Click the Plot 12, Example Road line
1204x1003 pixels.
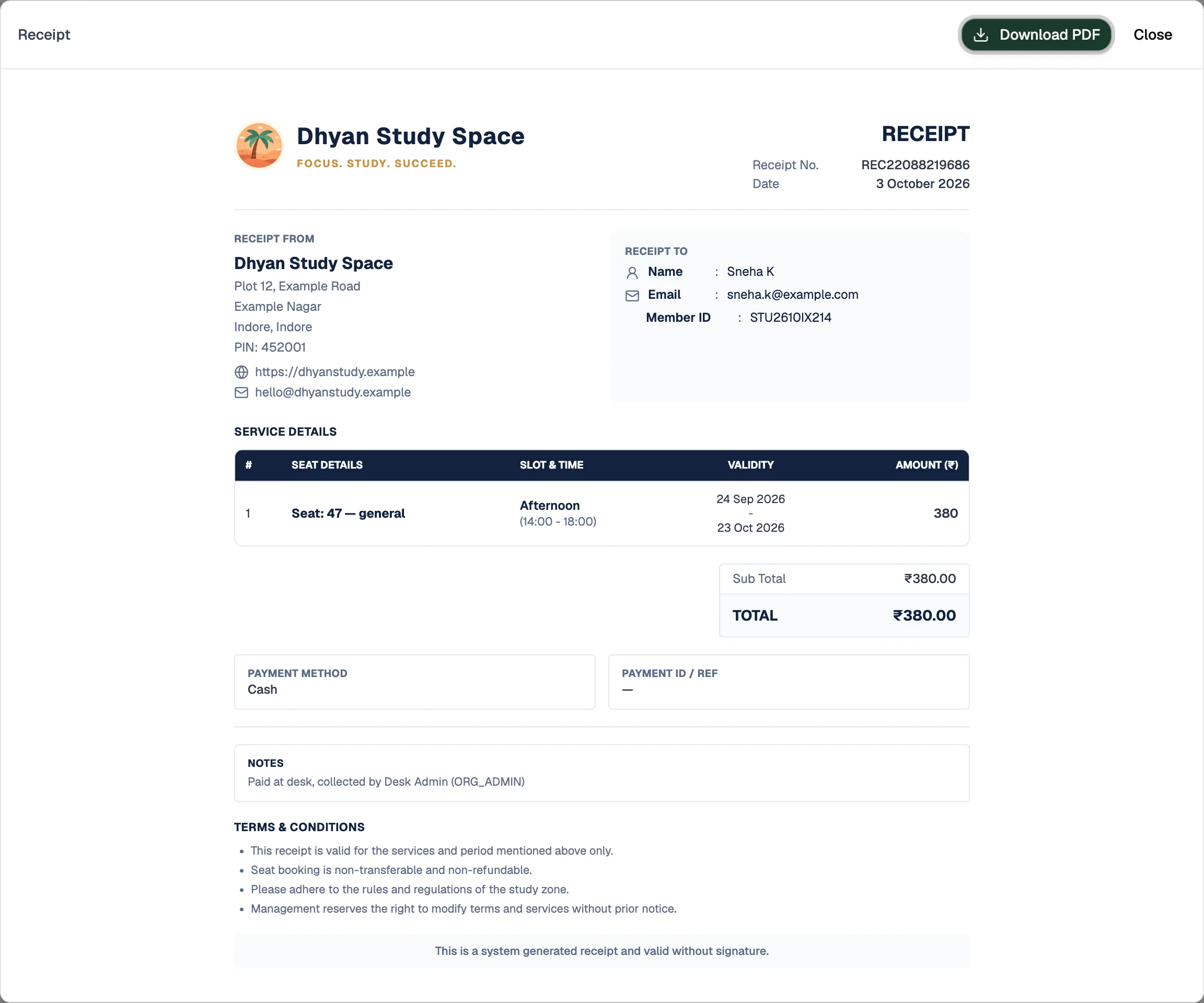click(x=297, y=286)
